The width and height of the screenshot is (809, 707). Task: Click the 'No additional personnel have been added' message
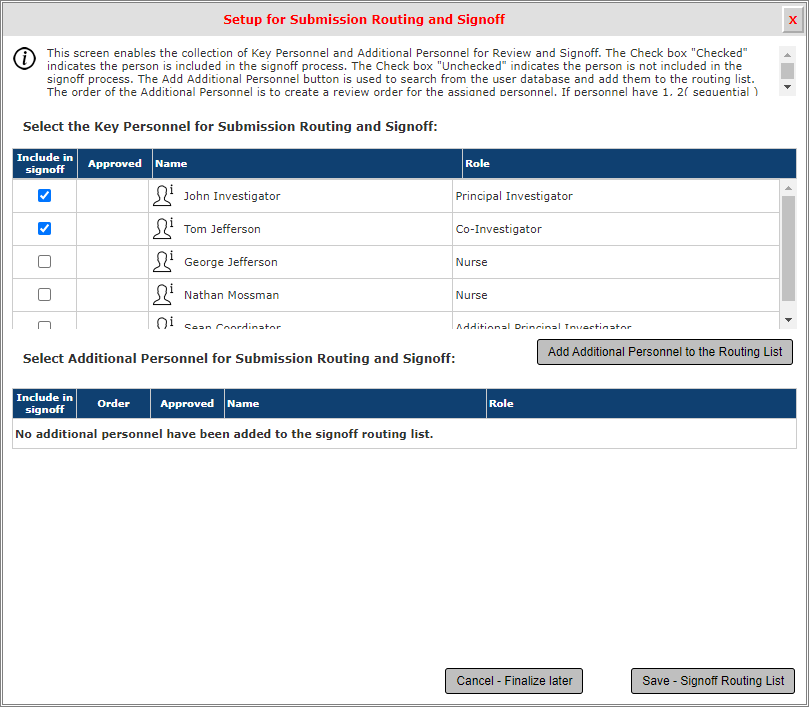pyautogui.click(x=224, y=434)
